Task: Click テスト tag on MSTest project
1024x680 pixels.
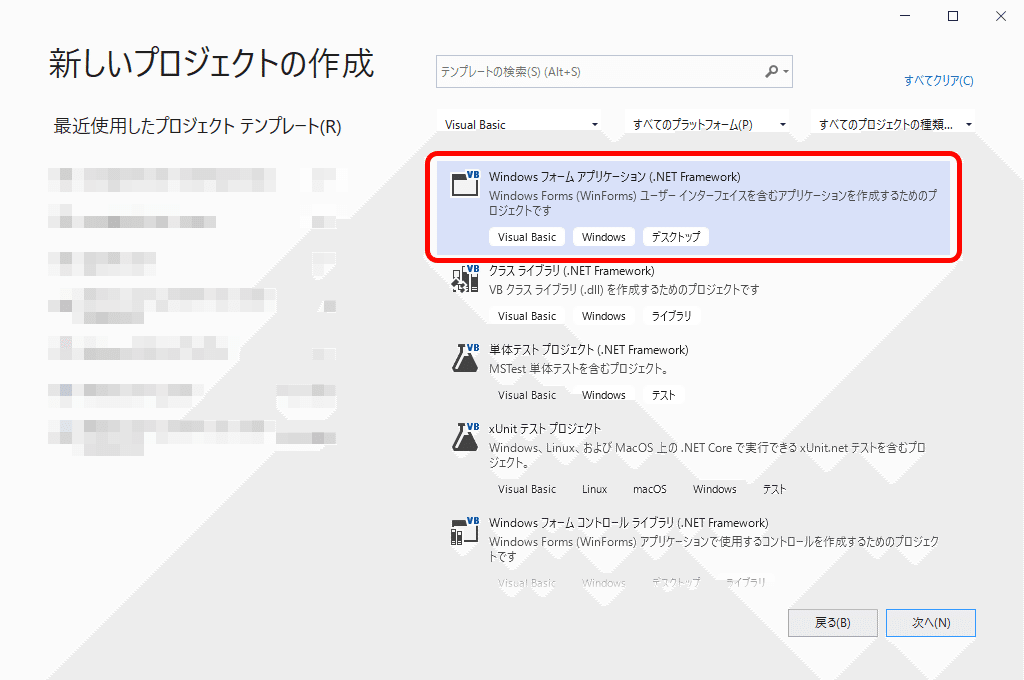Action: (x=663, y=395)
